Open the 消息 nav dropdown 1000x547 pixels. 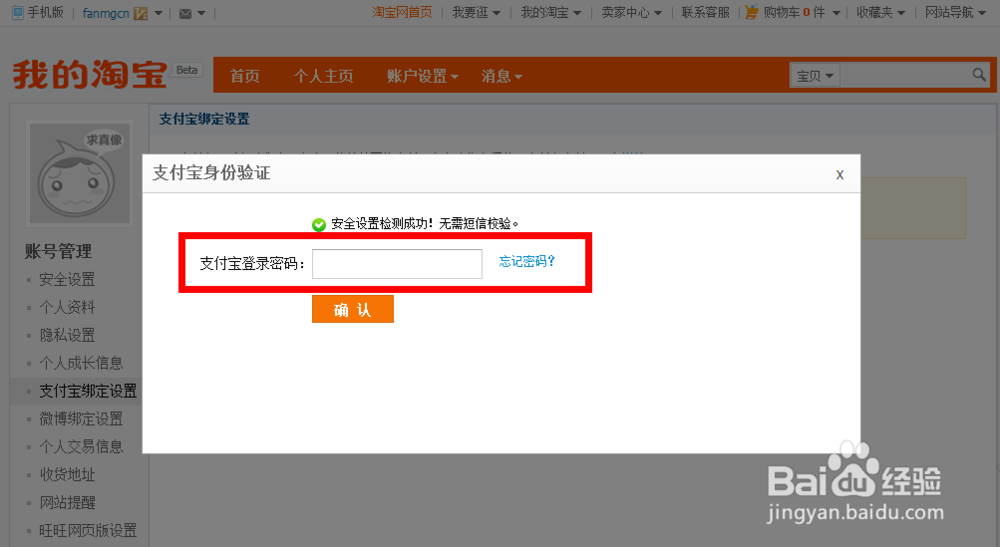502,76
